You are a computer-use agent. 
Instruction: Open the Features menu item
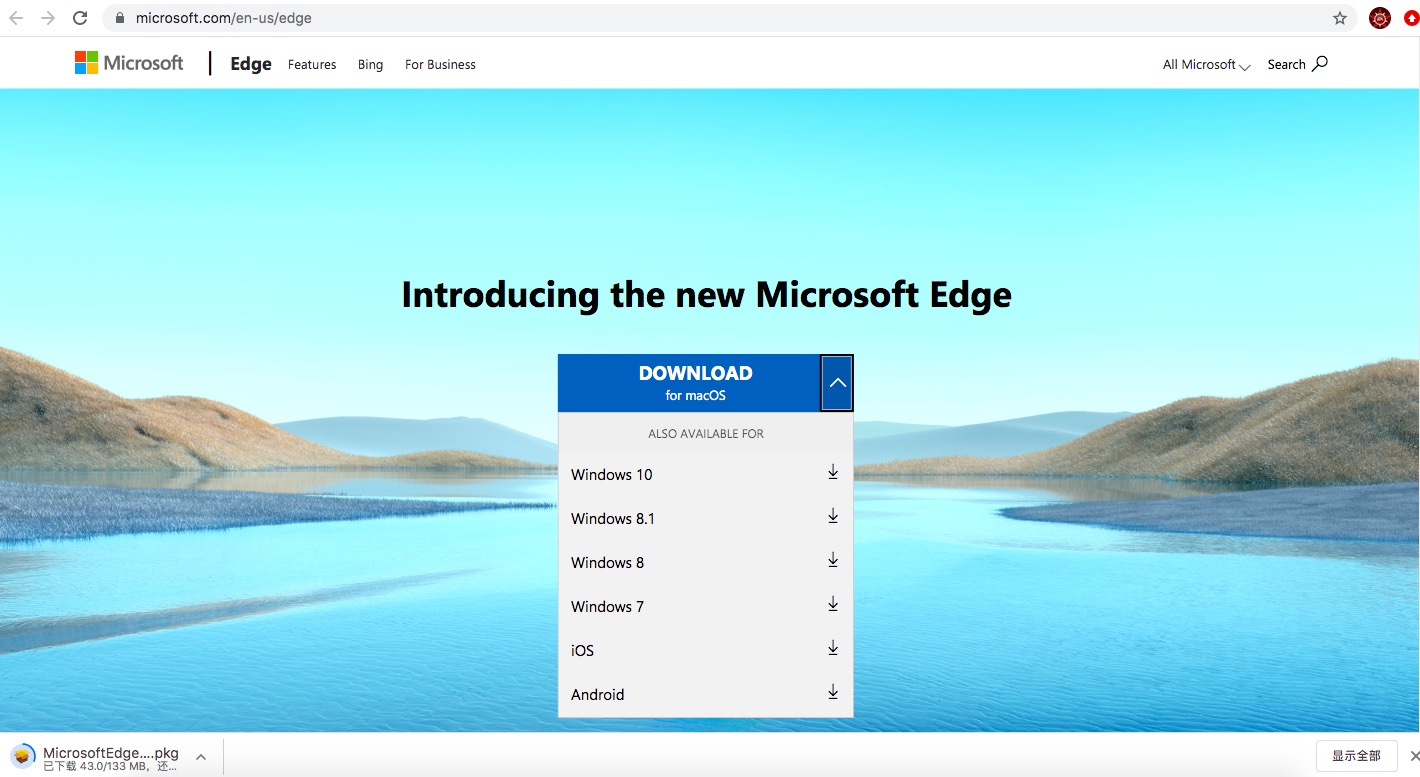[x=312, y=64]
